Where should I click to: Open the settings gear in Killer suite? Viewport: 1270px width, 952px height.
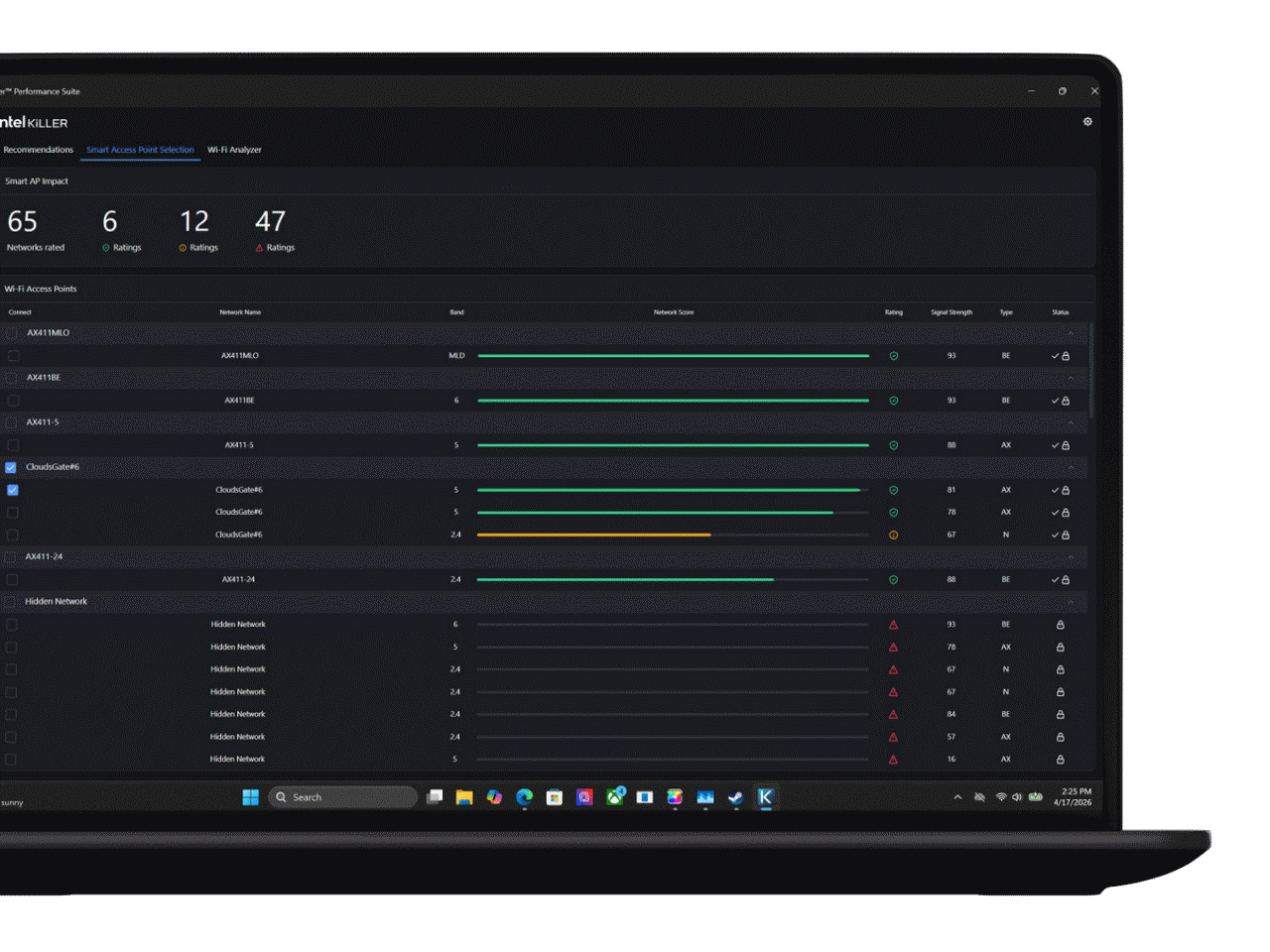tap(1087, 121)
